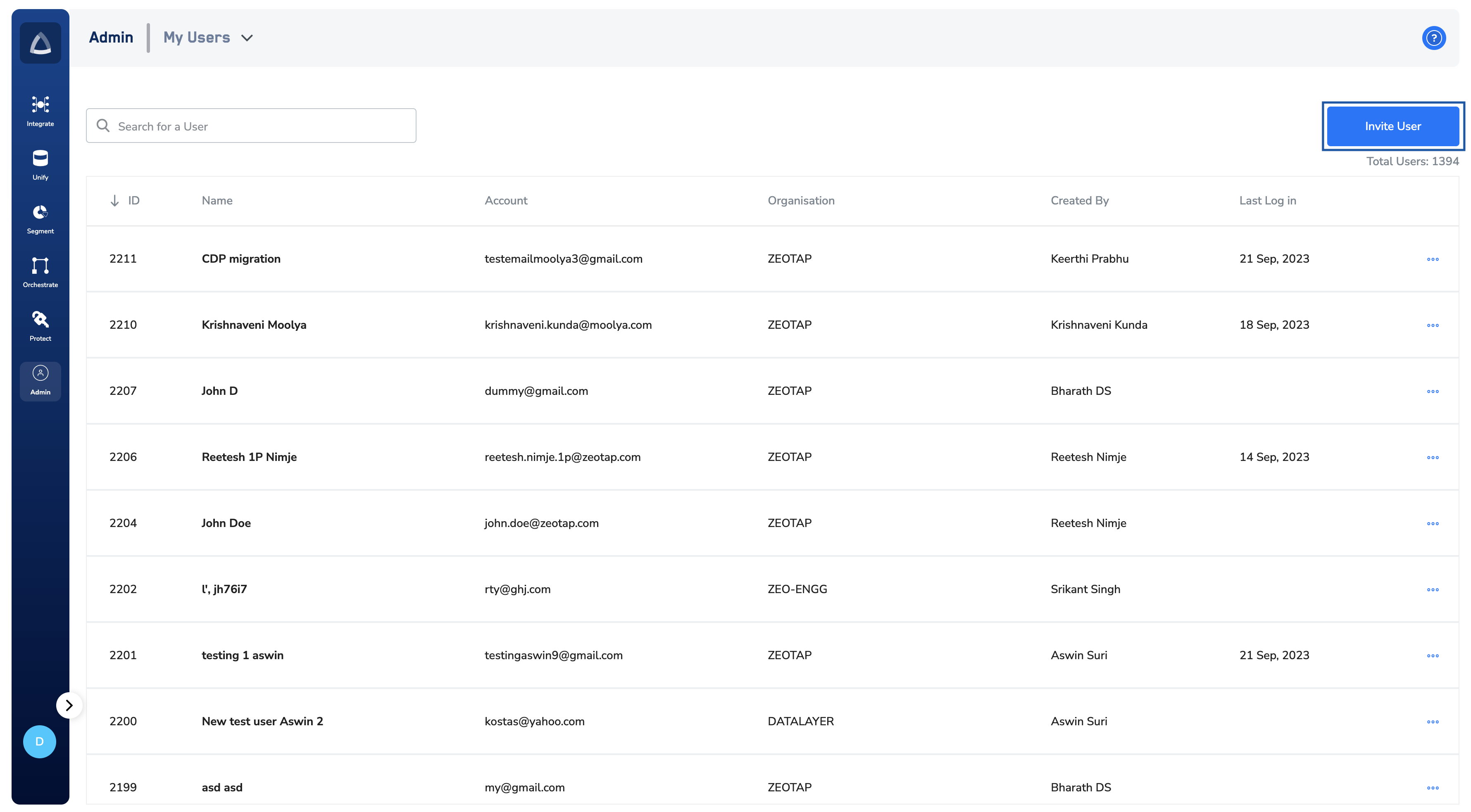Open actions menu for John Doe row
The height and width of the screenshot is (812, 1471).
pyautogui.click(x=1432, y=523)
